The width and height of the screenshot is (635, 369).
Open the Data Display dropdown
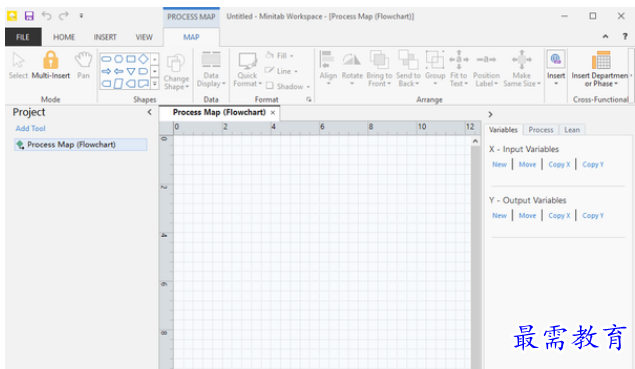(211, 69)
